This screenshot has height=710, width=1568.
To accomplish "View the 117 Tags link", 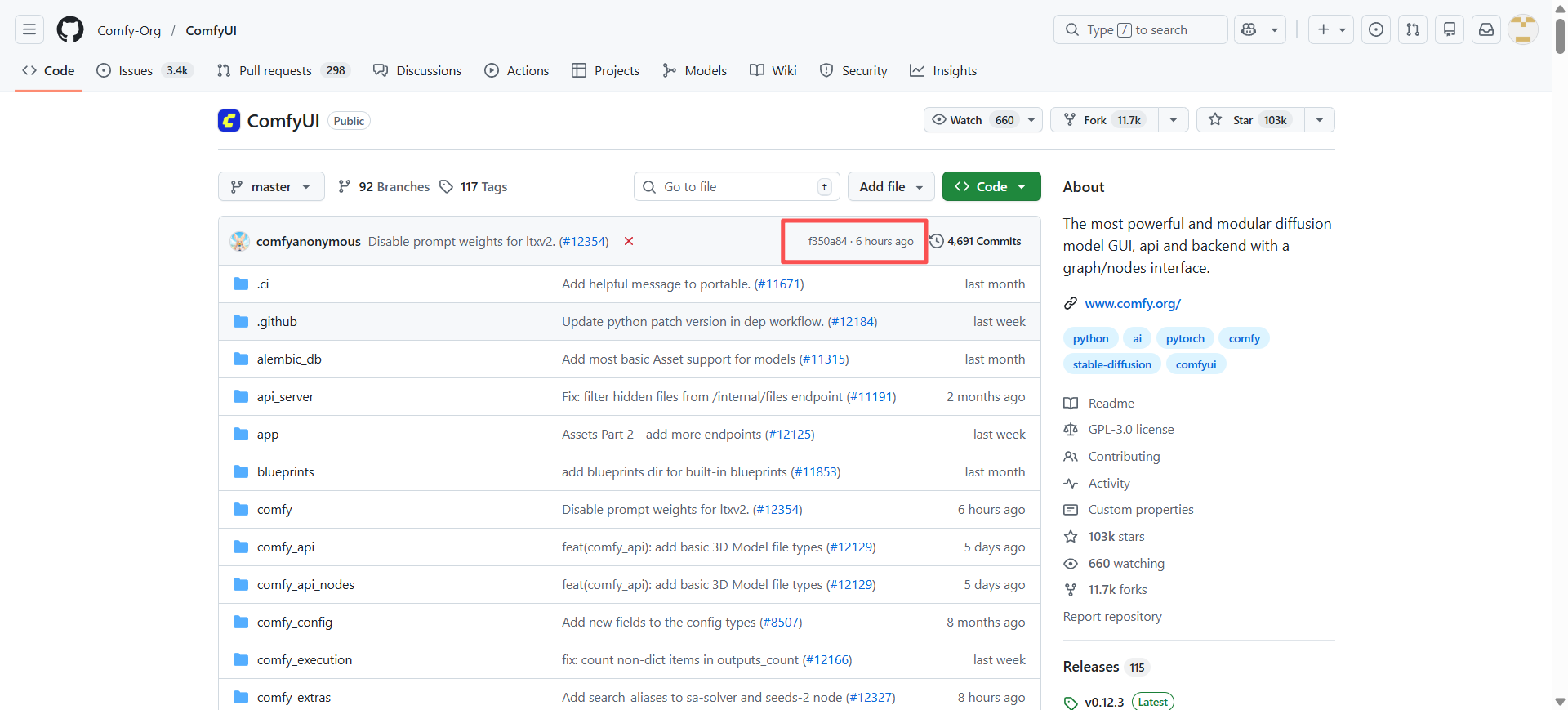I will tap(474, 186).
